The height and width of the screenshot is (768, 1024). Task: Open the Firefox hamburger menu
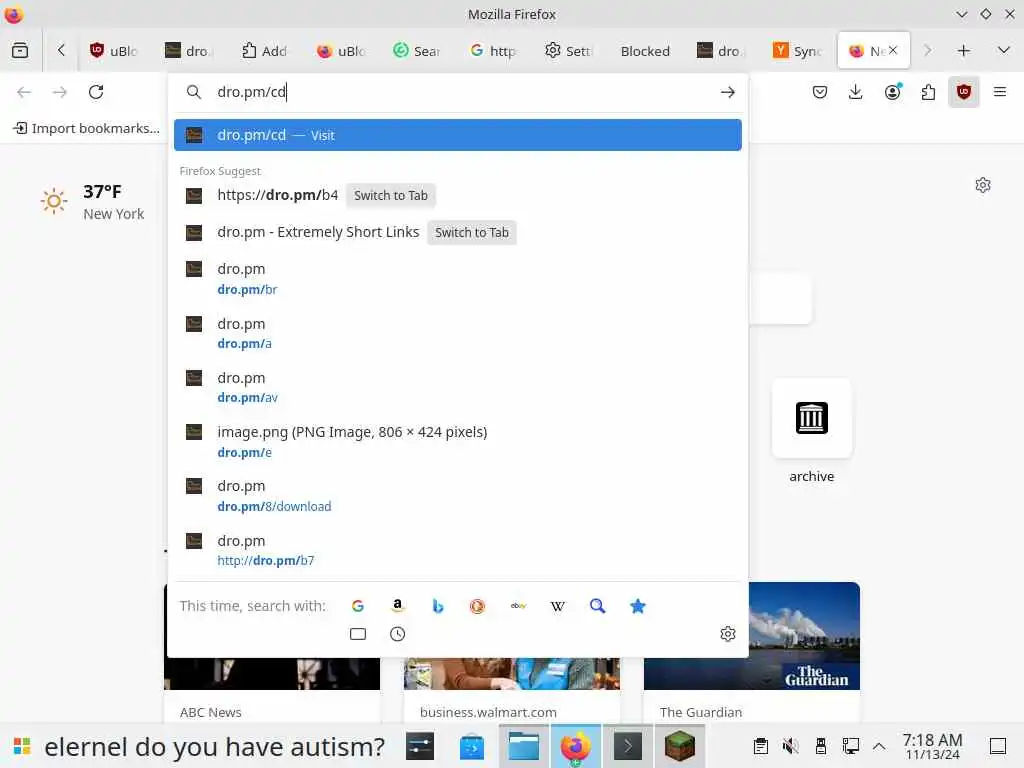click(x=999, y=92)
